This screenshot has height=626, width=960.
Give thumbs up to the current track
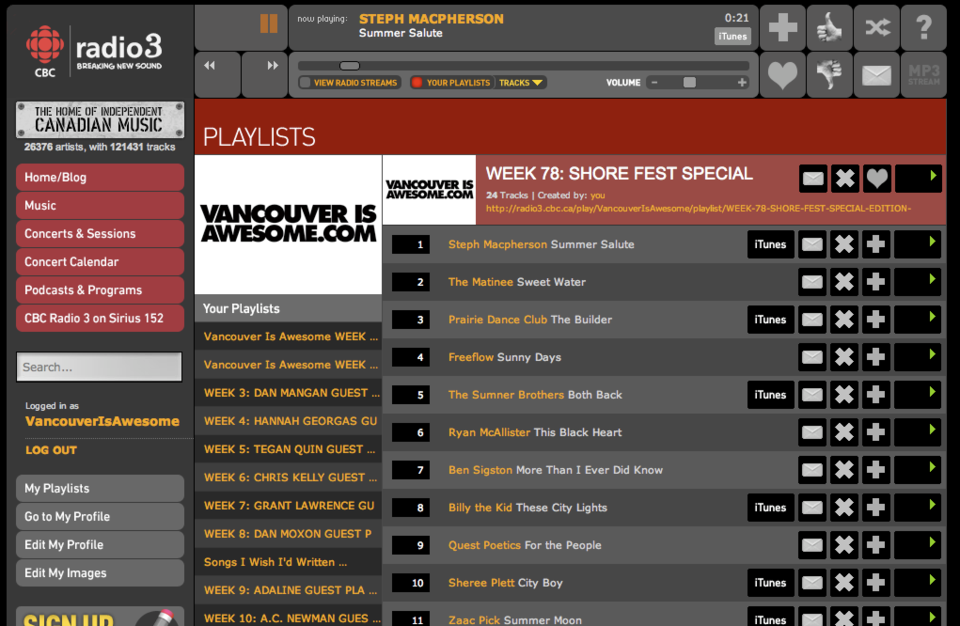pos(830,28)
